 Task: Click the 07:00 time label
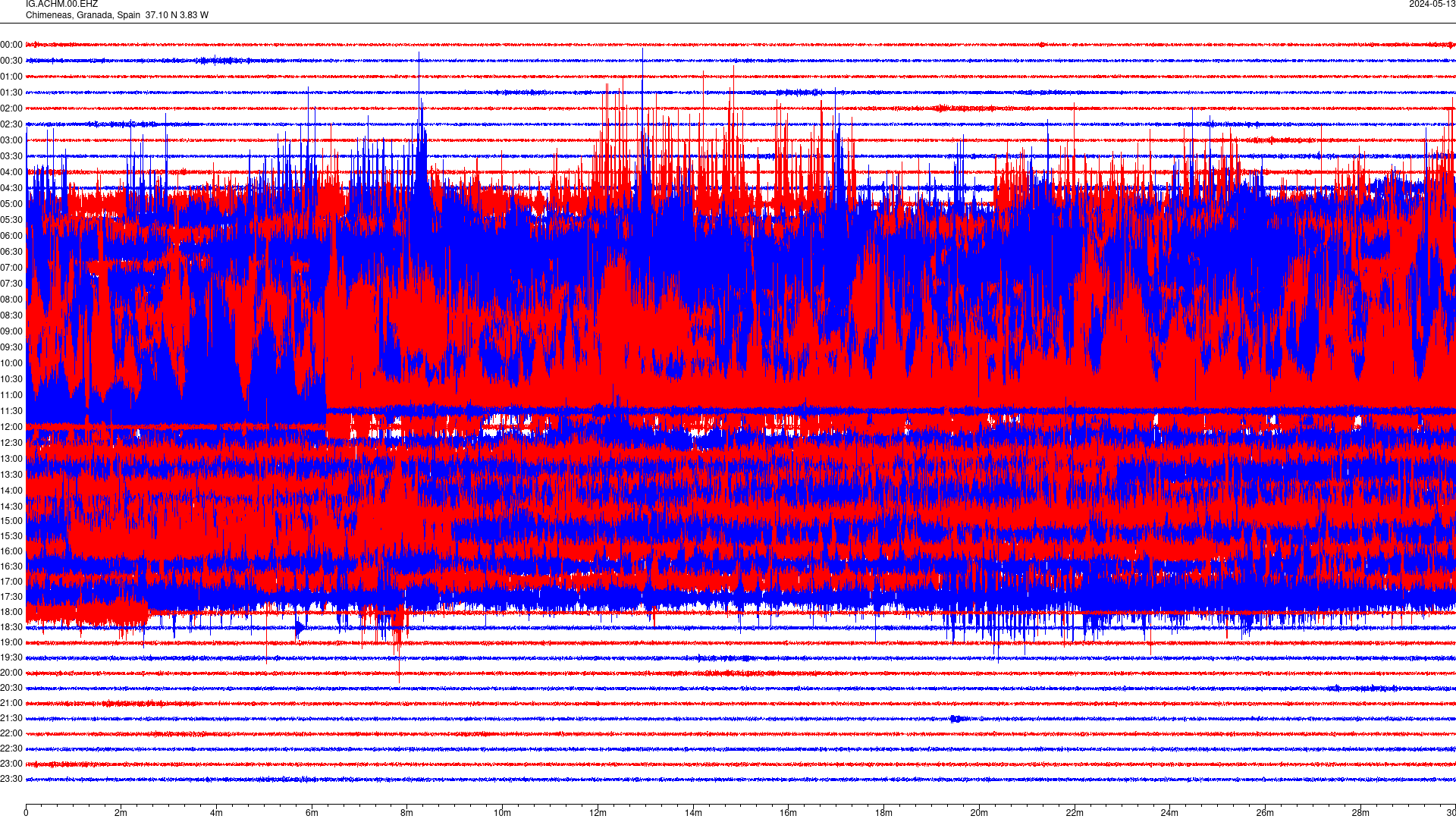(x=11, y=268)
